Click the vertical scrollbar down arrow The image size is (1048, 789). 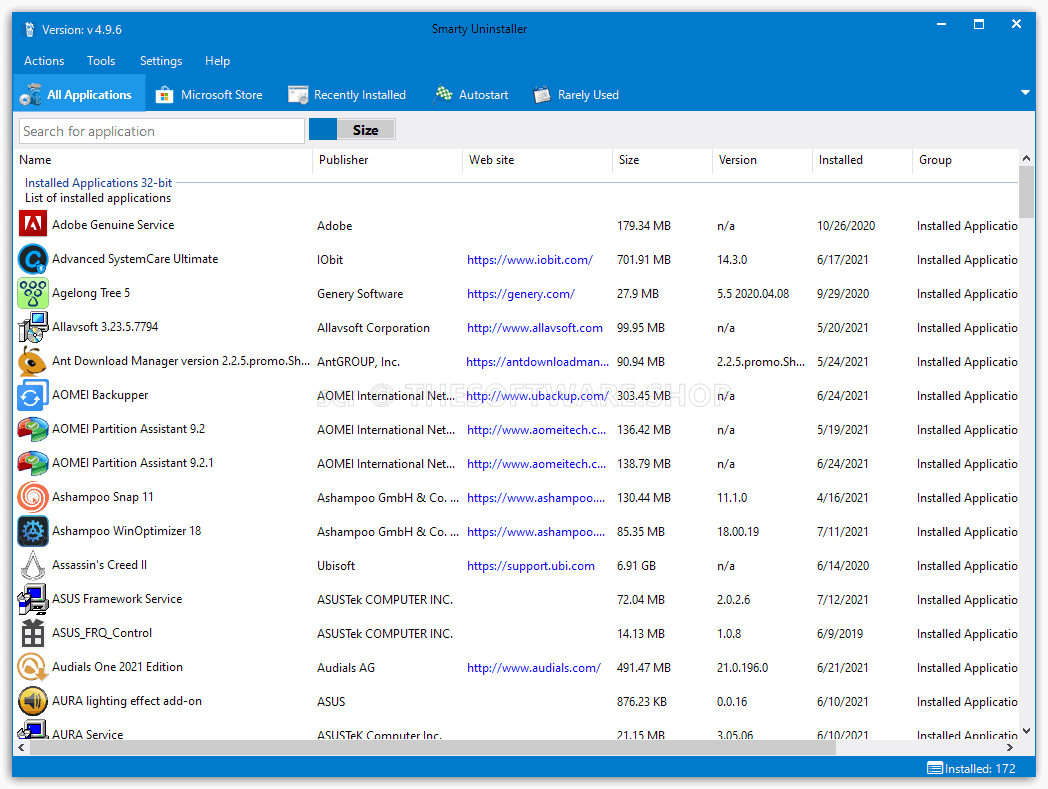[x=1027, y=731]
